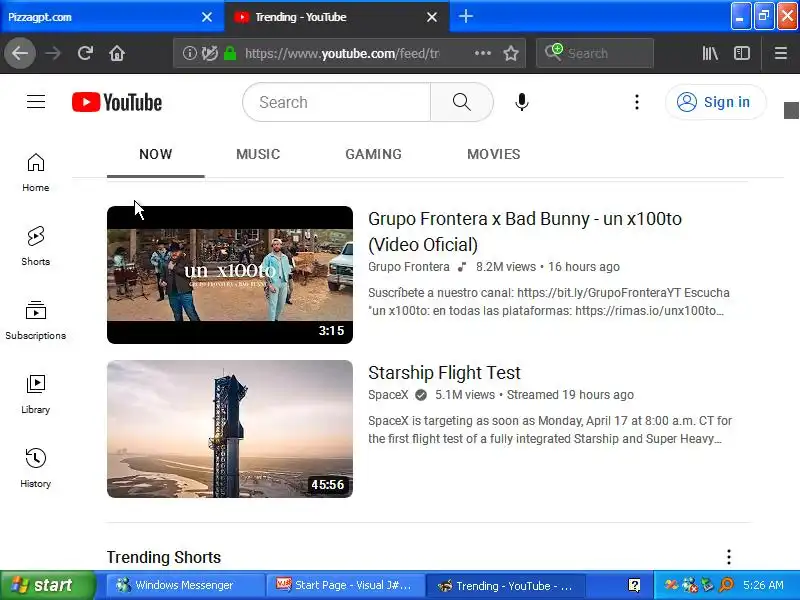The height and width of the screenshot is (600, 800).
Task: Open a new tab with the plus button
Action: tap(465, 16)
